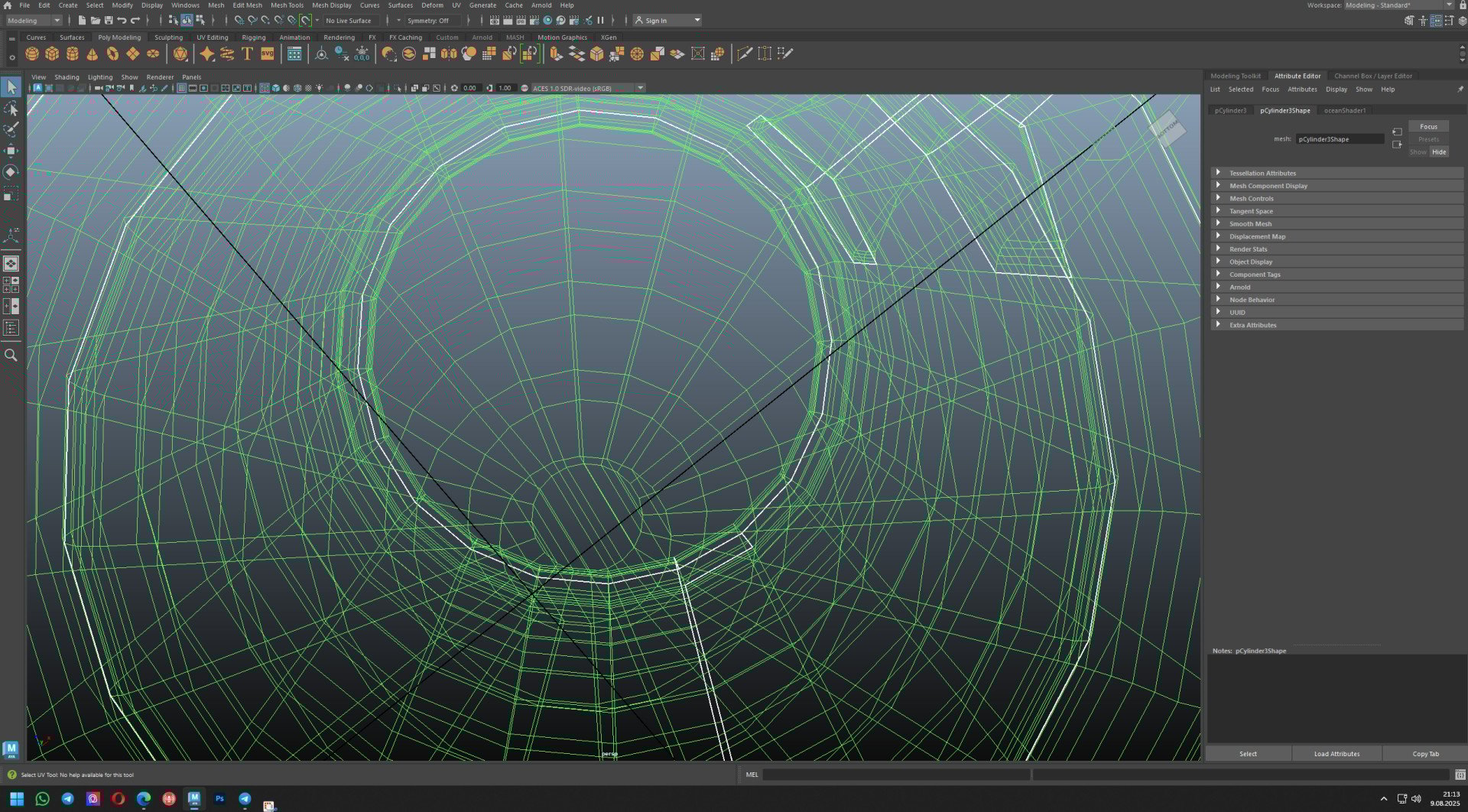1468x812 pixels.
Task: Open the search magnifier in toolbox
Action: pos(11,355)
